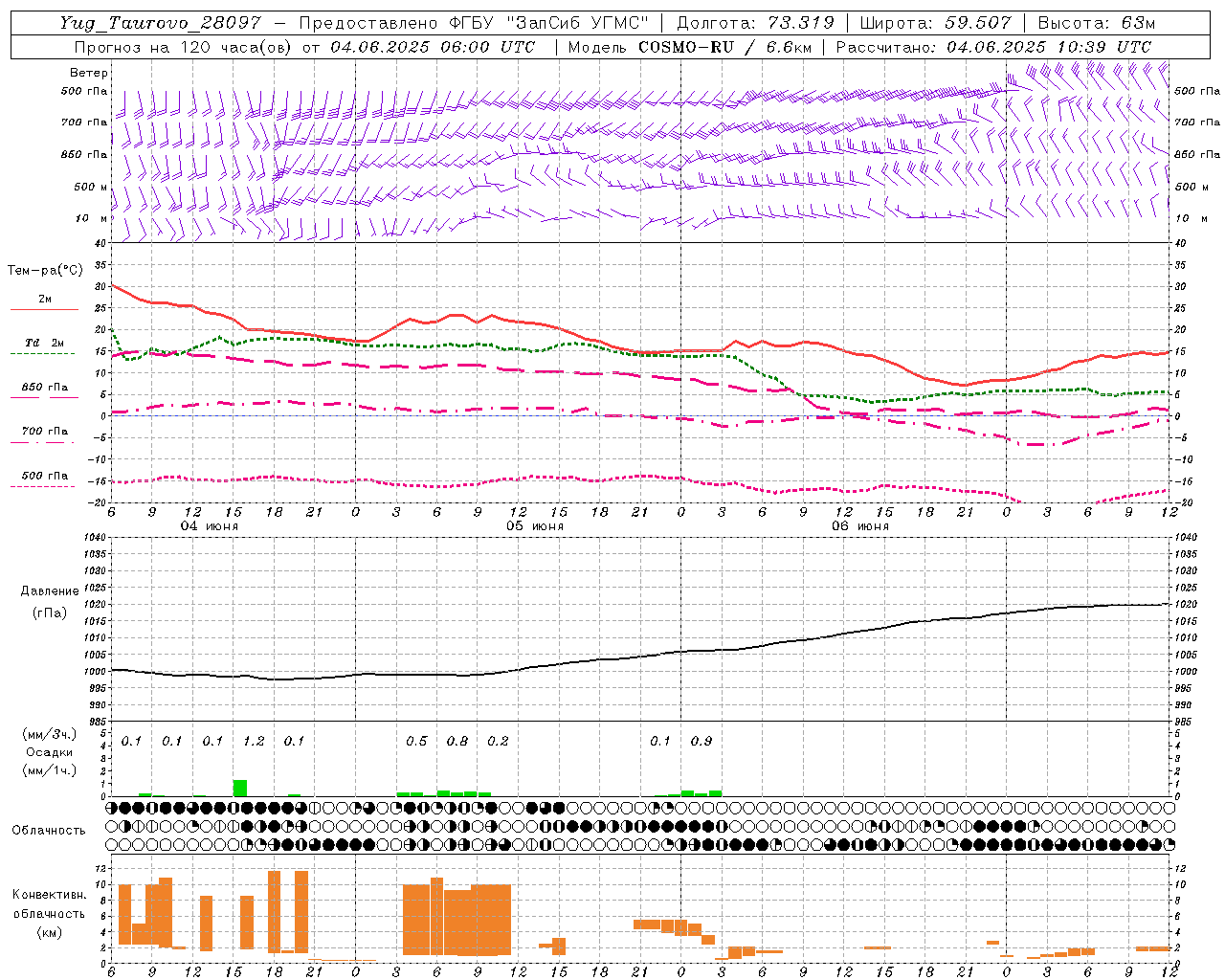Click the 0.8 precipitation amount value
Image resolution: width=1225 pixels, height=980 pixels.
[457, 741]
